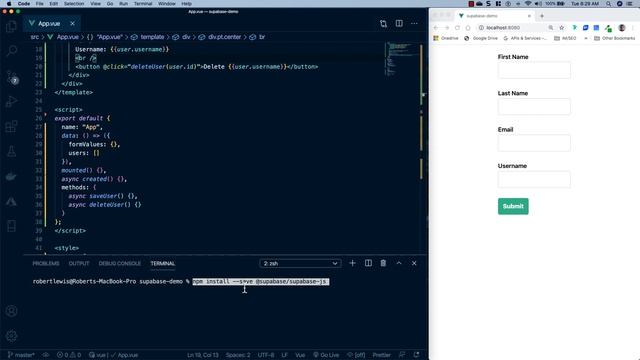Viewport: 640px width, 360px height.
Task: Open the Search view in the activity bar
Action: (x=11, y=51)
